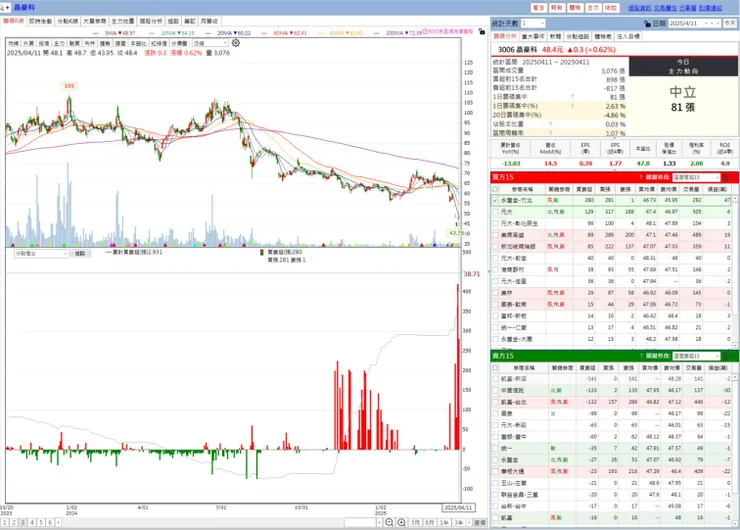Toggle the 外資 chart button
Viewport: 740px width, 530px height.
(28, 43)
